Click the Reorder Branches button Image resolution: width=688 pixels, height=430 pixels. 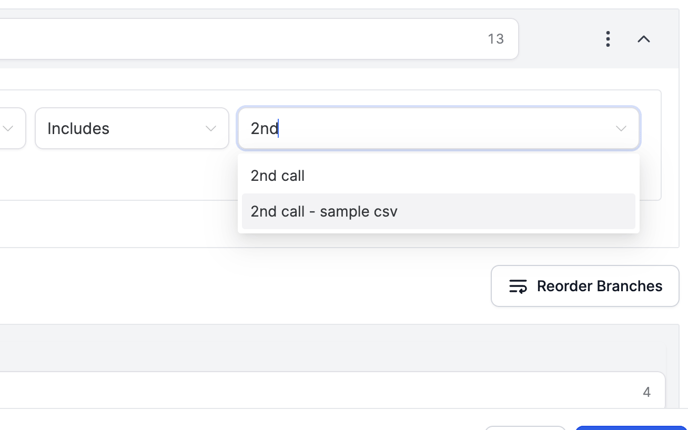585,286
